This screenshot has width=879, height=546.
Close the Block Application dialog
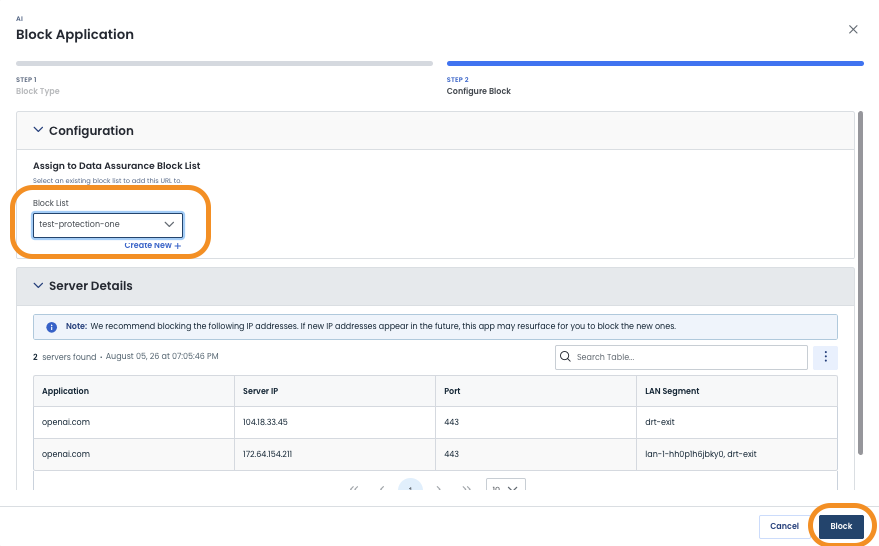point(853,29)
